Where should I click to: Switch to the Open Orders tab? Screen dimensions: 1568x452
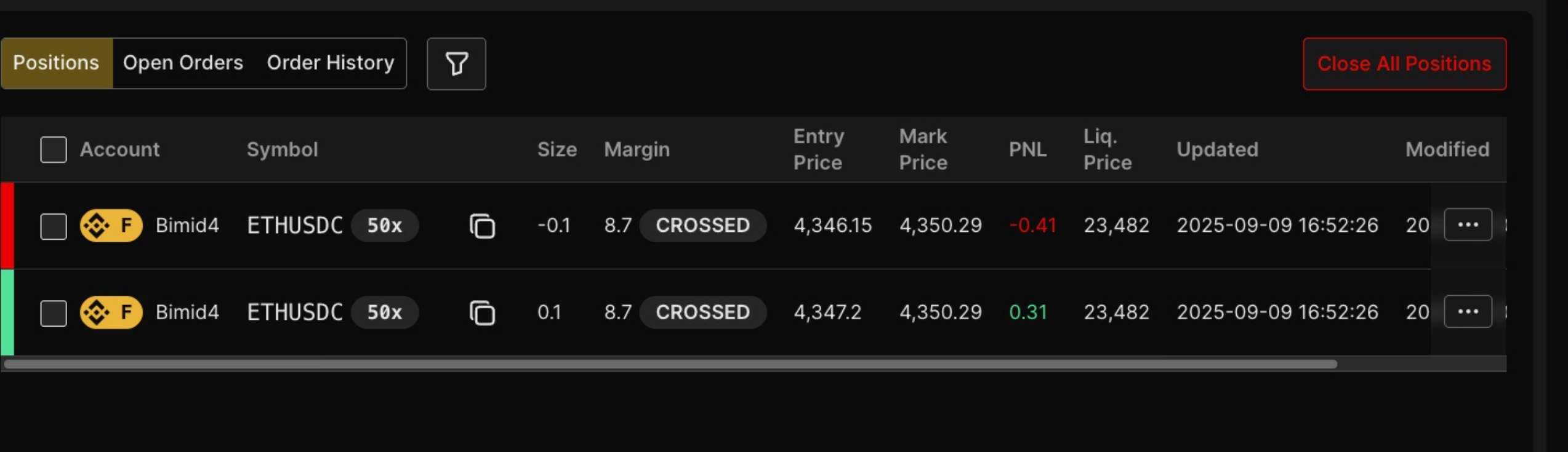click(x=183, y=63)
